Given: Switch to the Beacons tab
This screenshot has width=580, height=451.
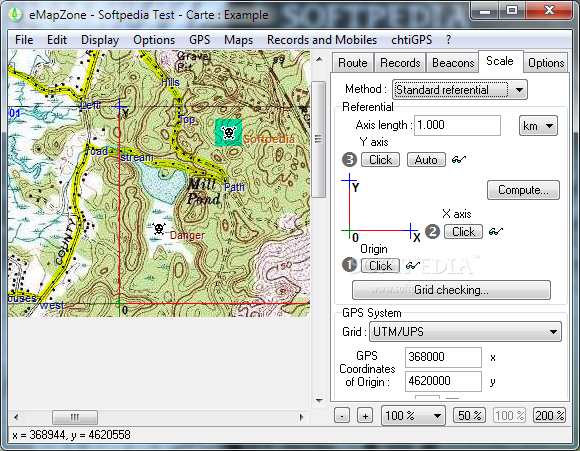Looking at the screenshot, I should [x=453, y=63].
